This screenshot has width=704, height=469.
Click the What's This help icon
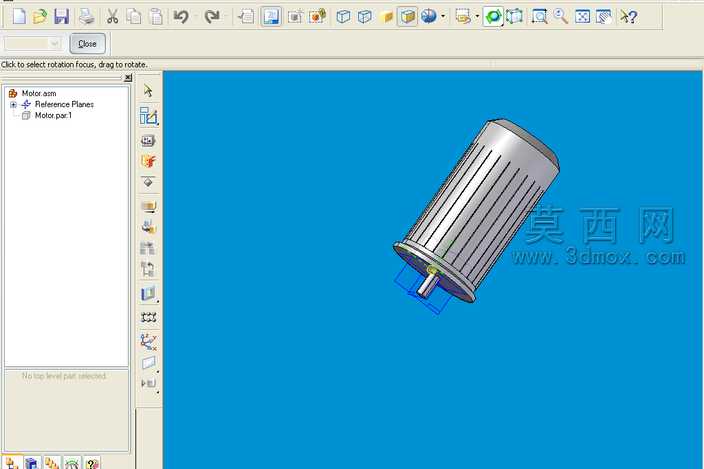[629, 17]
